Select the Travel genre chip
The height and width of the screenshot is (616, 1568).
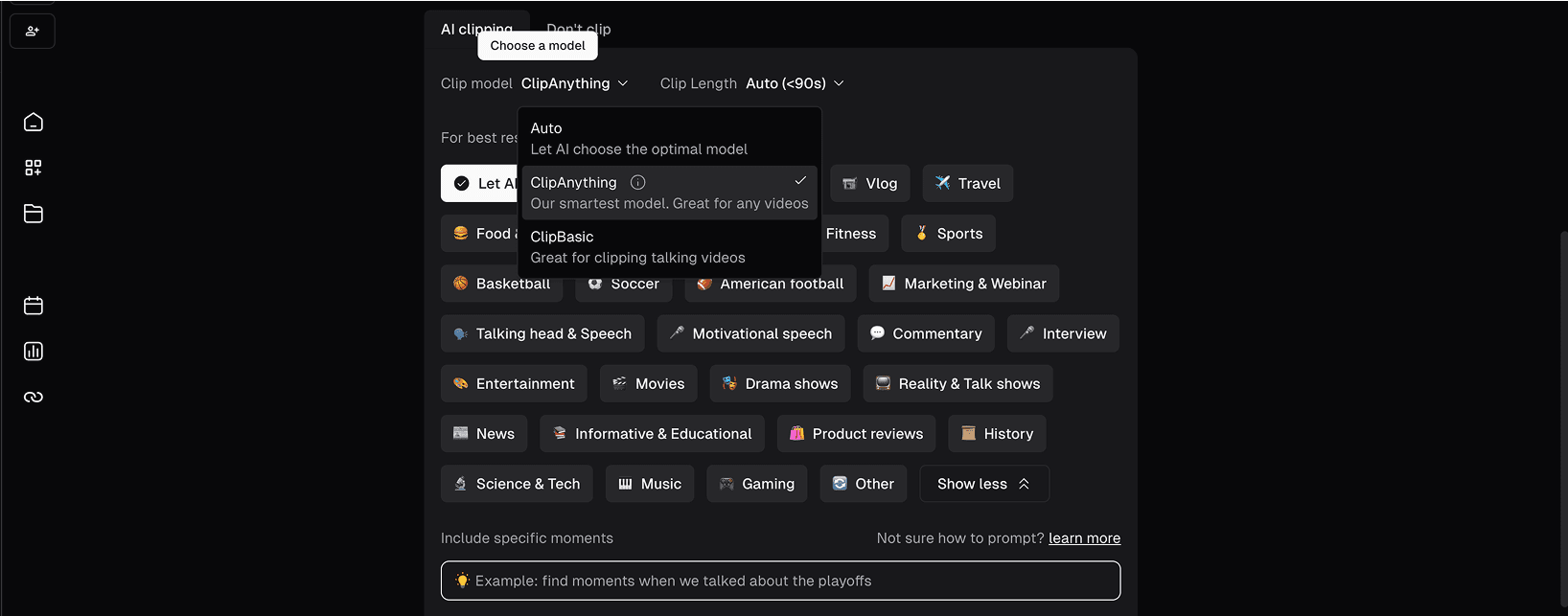(968, 183)
